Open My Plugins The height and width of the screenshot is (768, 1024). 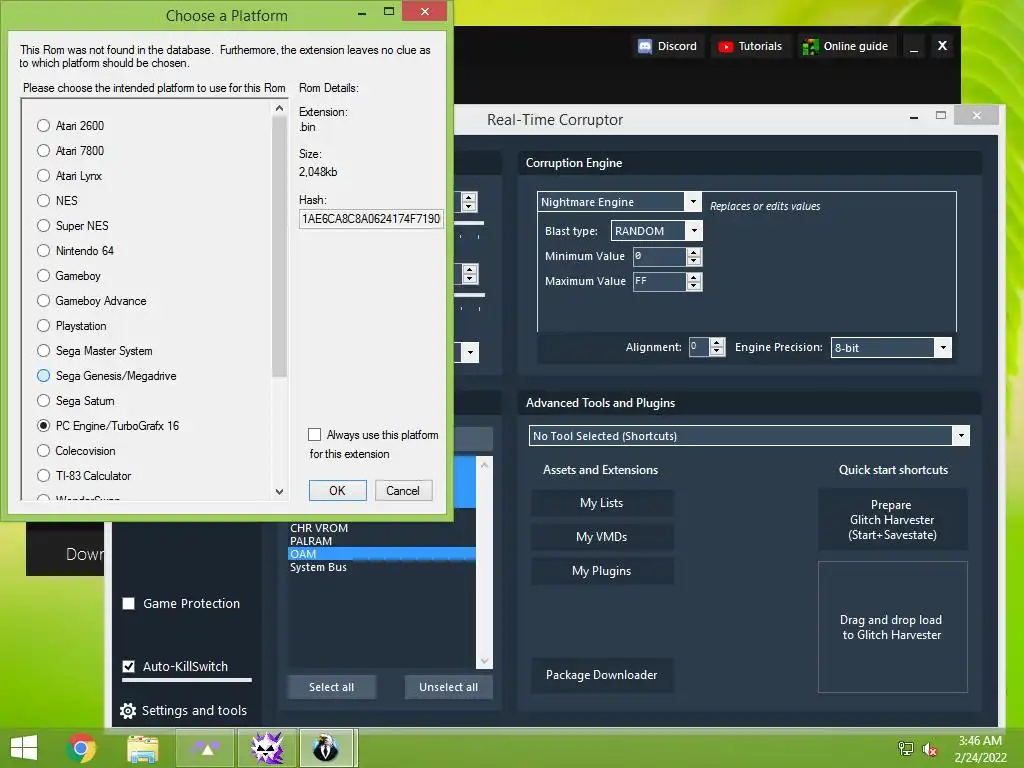pyautogui.click(x=601, y=571)
